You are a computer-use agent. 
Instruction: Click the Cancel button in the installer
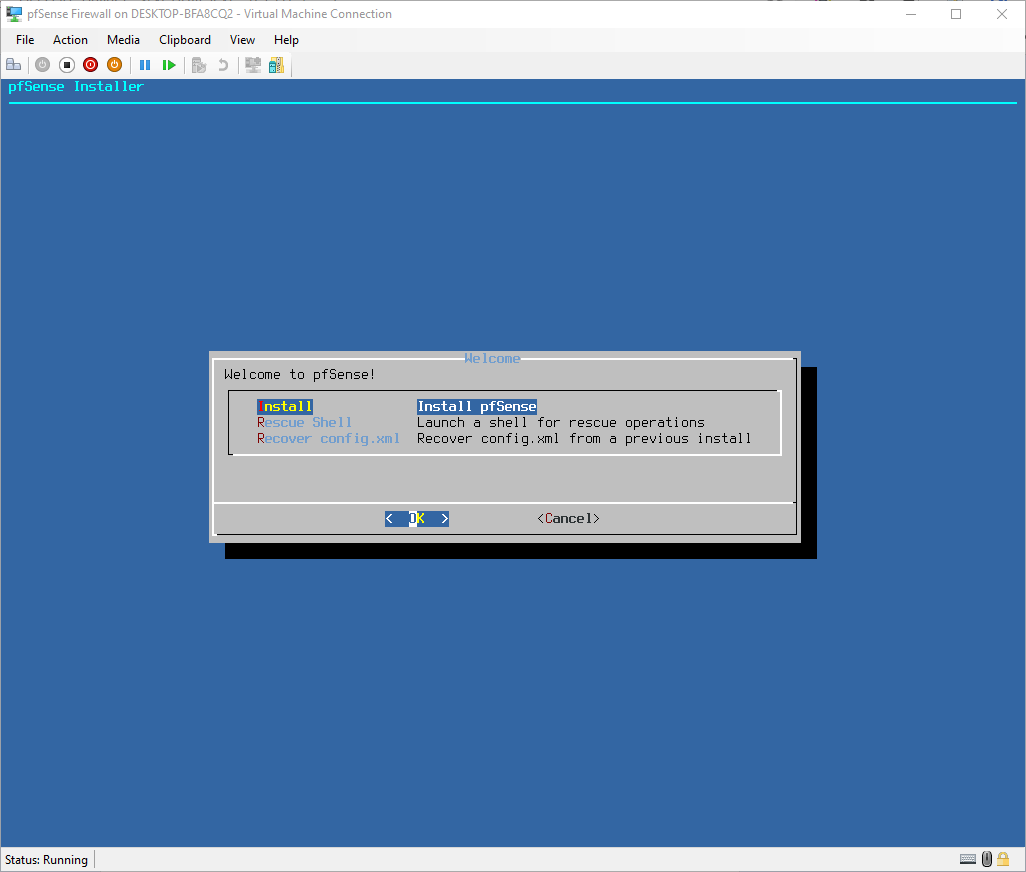[x=568, y=519]
